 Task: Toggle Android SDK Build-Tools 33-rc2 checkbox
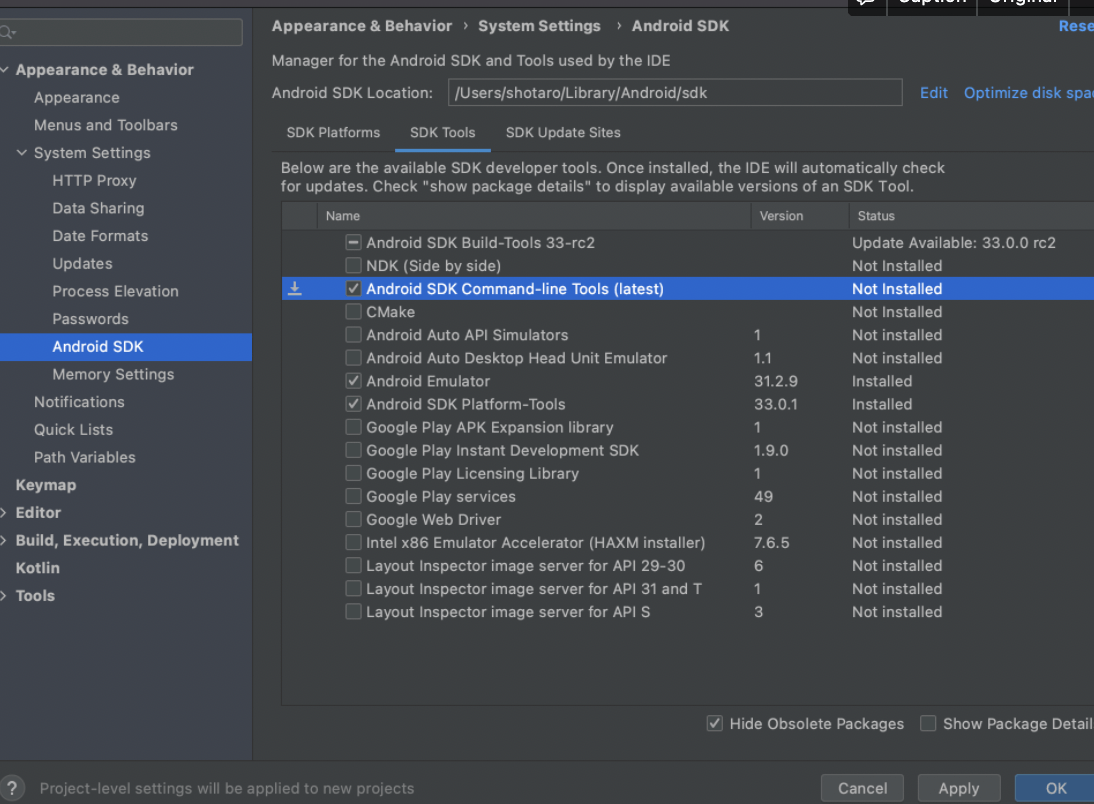[x=353, y=242]
